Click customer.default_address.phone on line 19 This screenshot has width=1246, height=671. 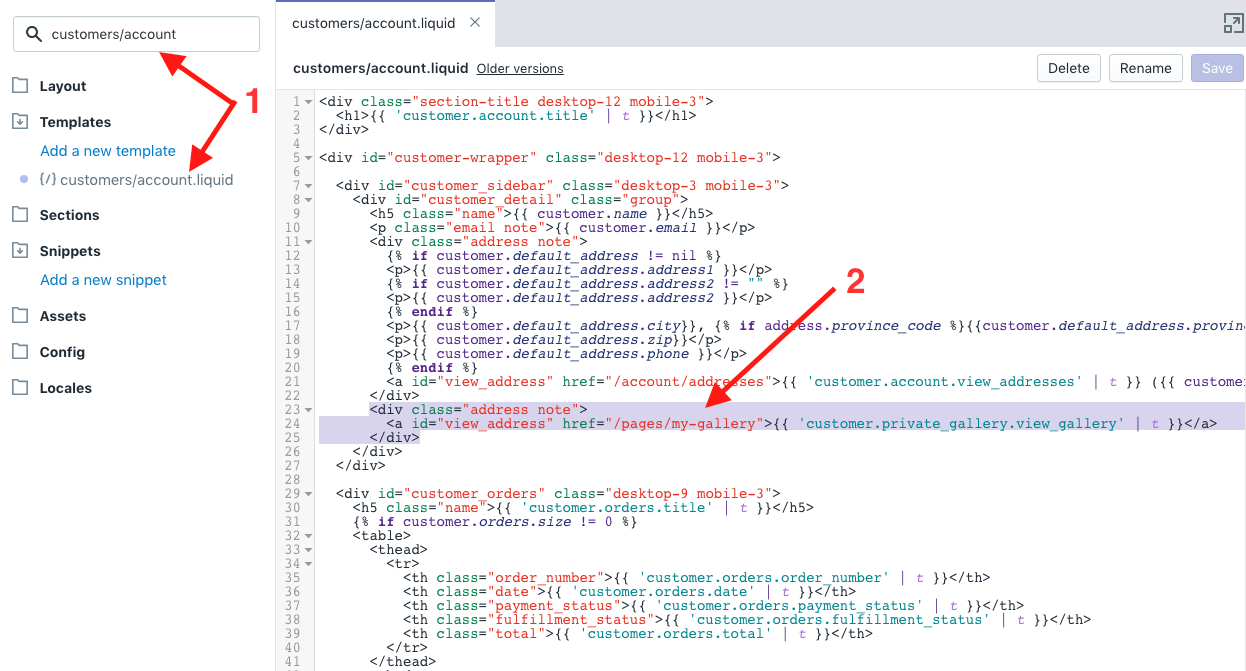564,354
